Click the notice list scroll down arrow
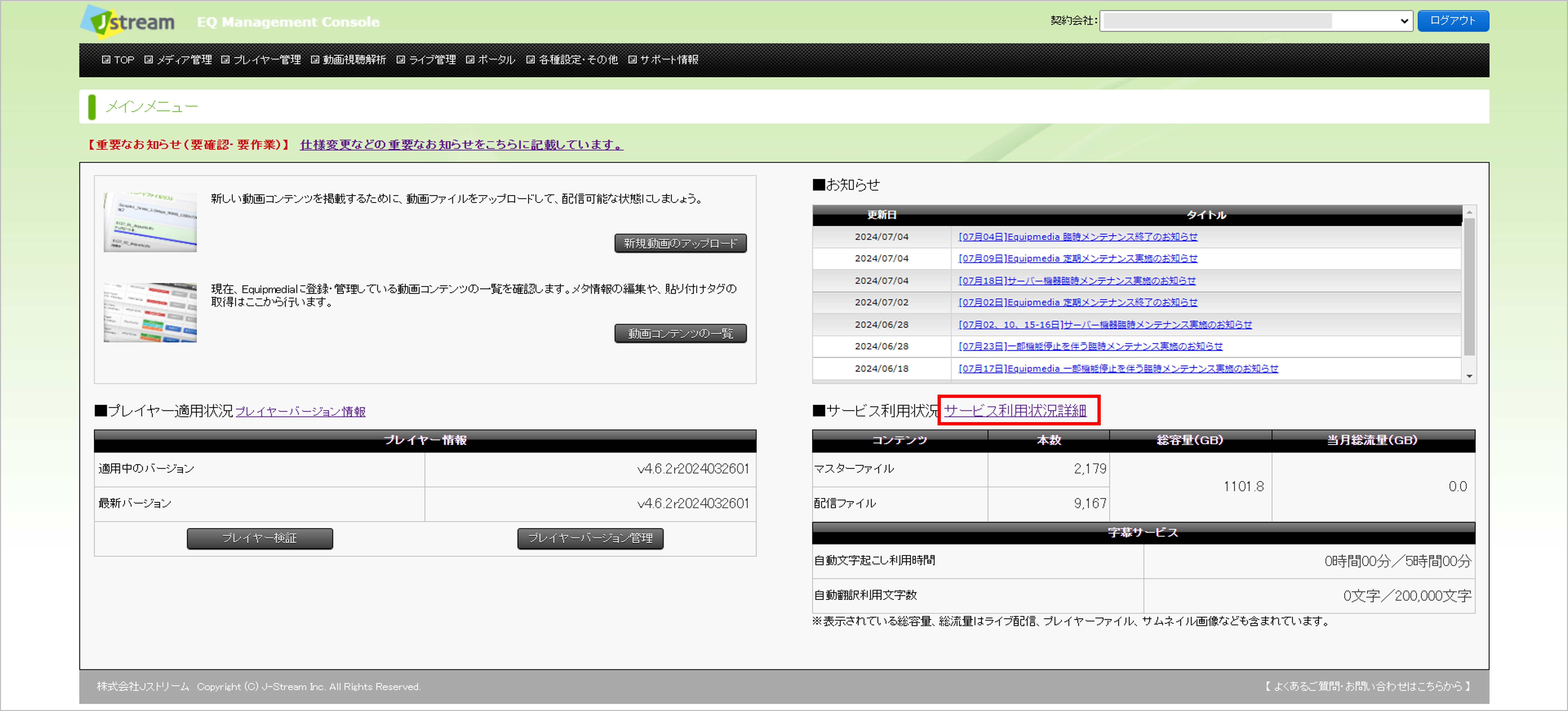This screenshot has height=711, width=1568. click(x=1469, y=376)
